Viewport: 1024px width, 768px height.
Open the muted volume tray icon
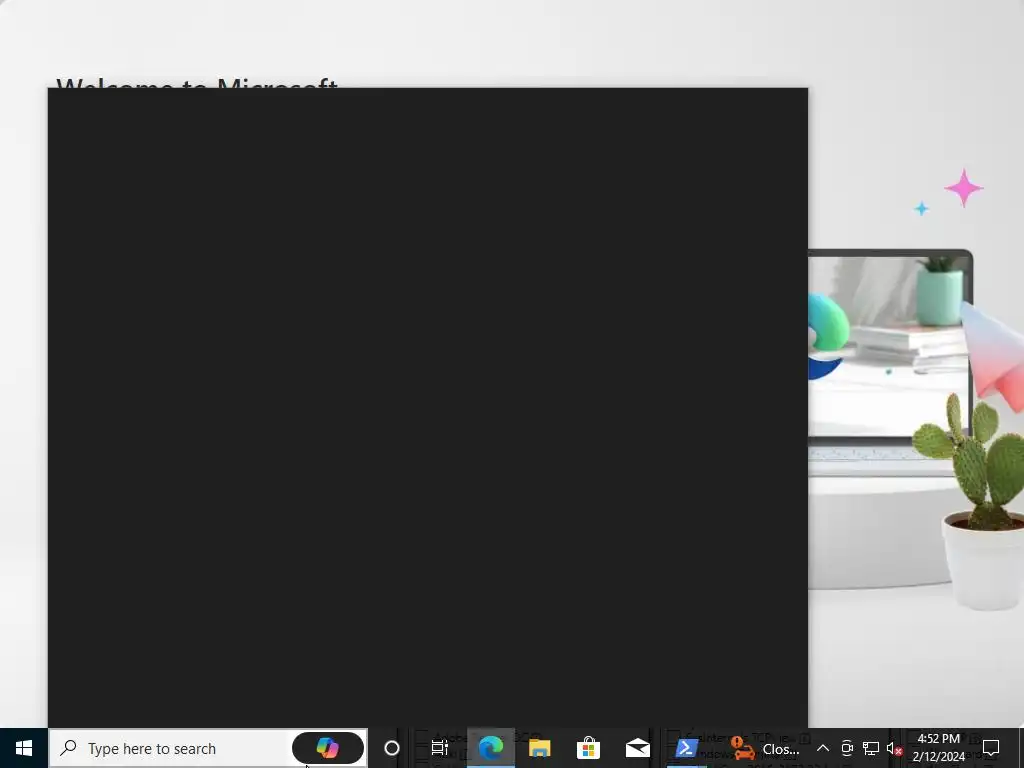[894, 748]
